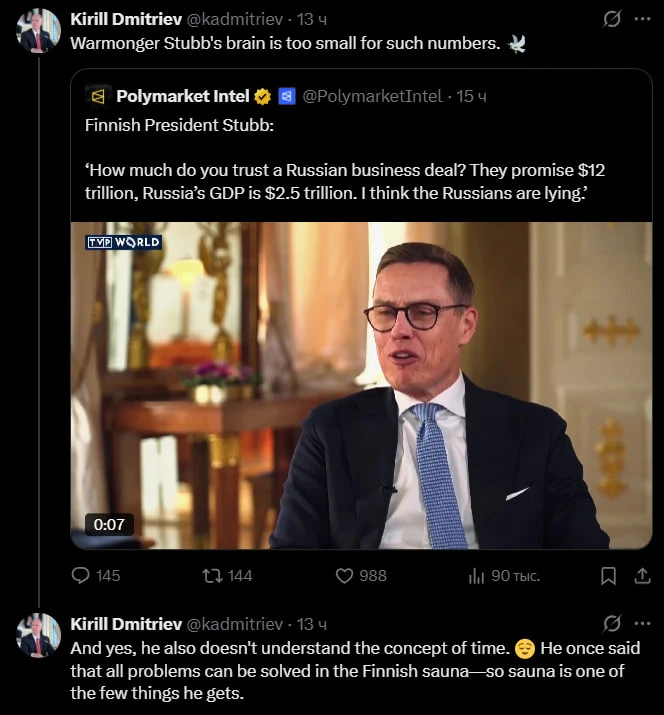This screenshot has height=715, width=664.
Task: Open Kirill Dmitriev's avatar on second tweet
Action: [39, 635]
